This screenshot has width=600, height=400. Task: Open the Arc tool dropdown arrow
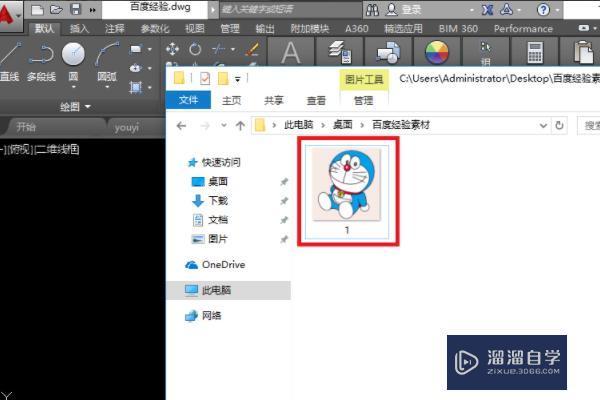(x=107, y=87)
